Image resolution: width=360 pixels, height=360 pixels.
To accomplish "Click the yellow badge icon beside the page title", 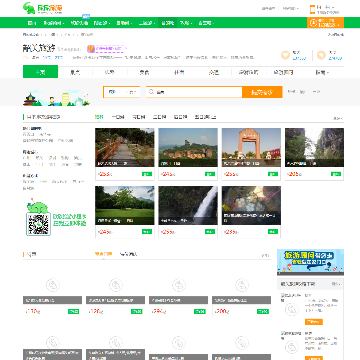I will pos(91,49).
